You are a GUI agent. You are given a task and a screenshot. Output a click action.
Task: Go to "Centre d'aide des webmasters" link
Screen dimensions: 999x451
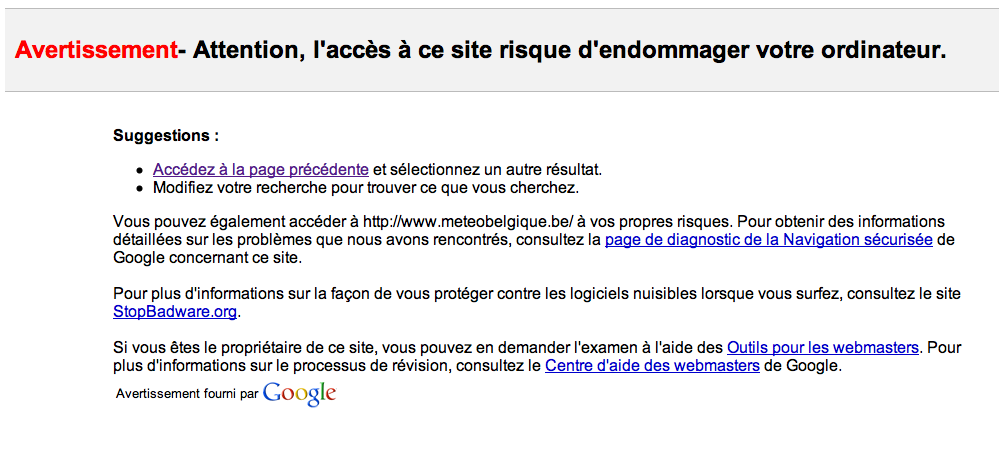pos(652,366)
